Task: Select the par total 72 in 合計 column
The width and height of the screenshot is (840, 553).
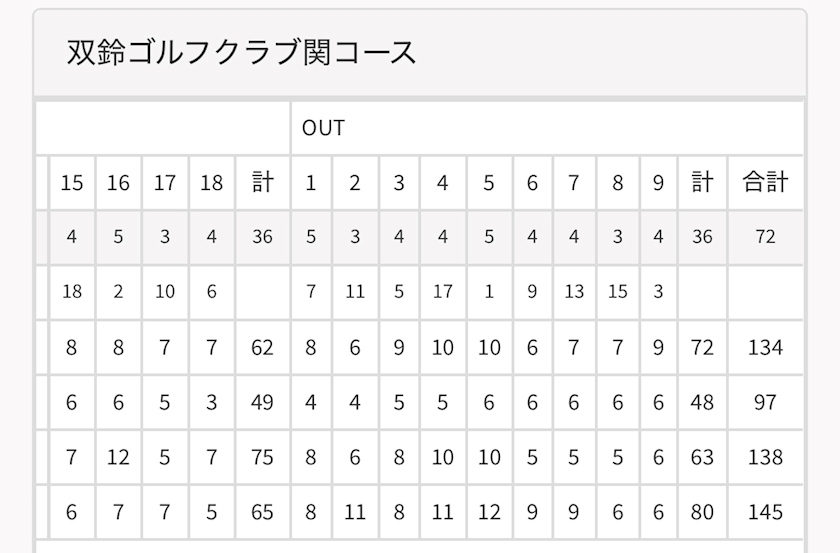Action: click(x=765, y=237)
